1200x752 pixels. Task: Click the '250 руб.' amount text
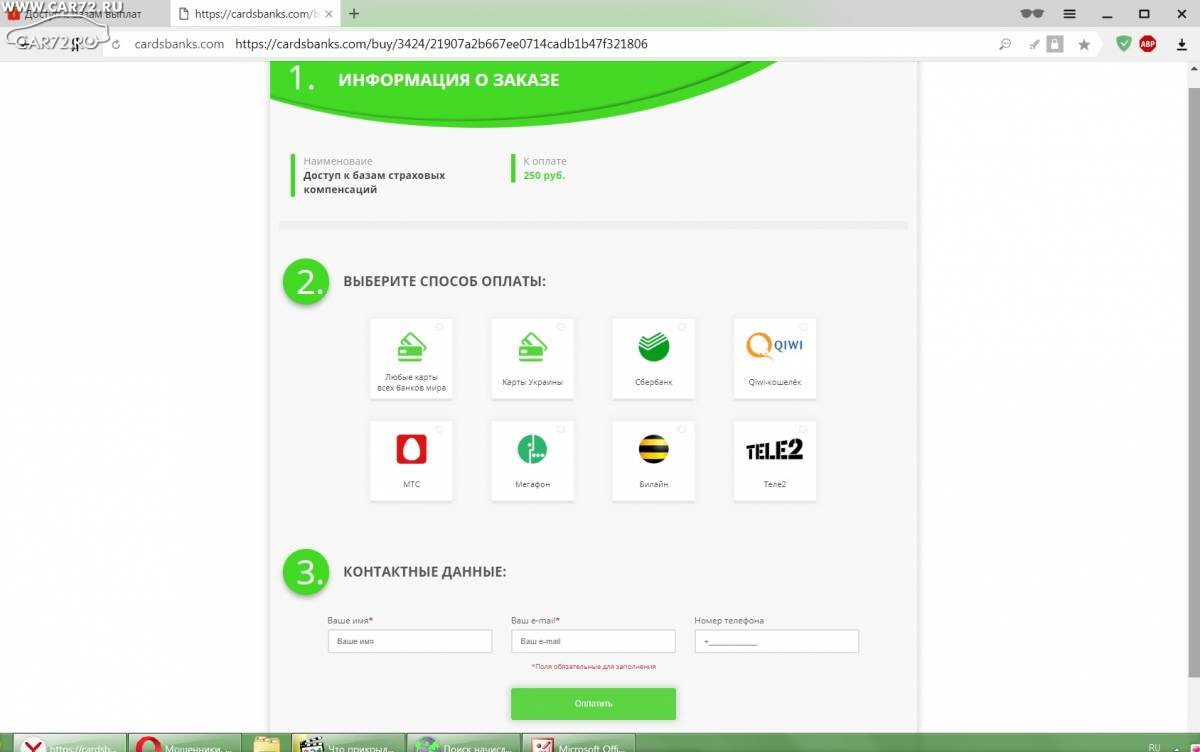tap(544, 175)
